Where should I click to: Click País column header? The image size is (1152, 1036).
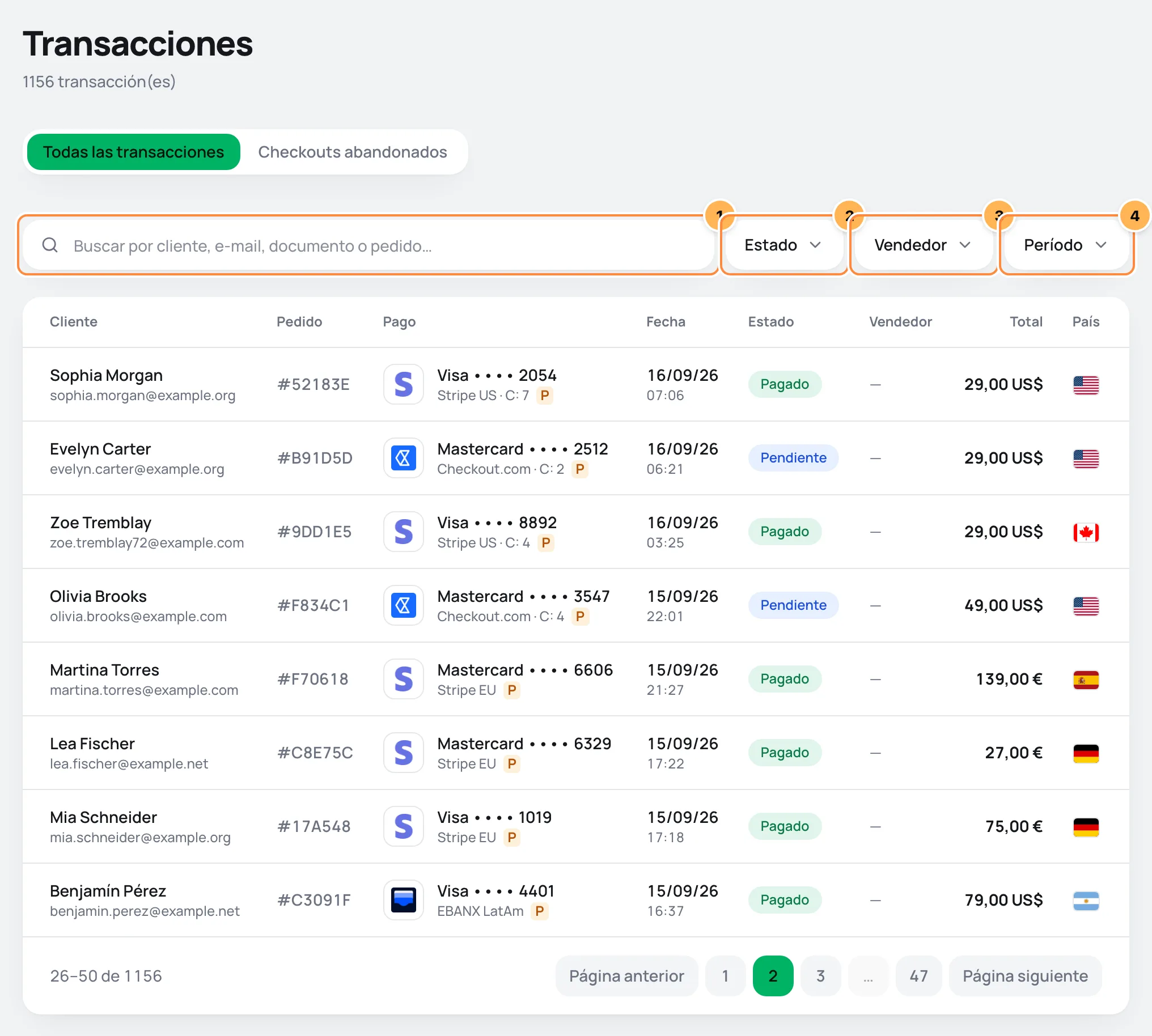click(1085, 321)
